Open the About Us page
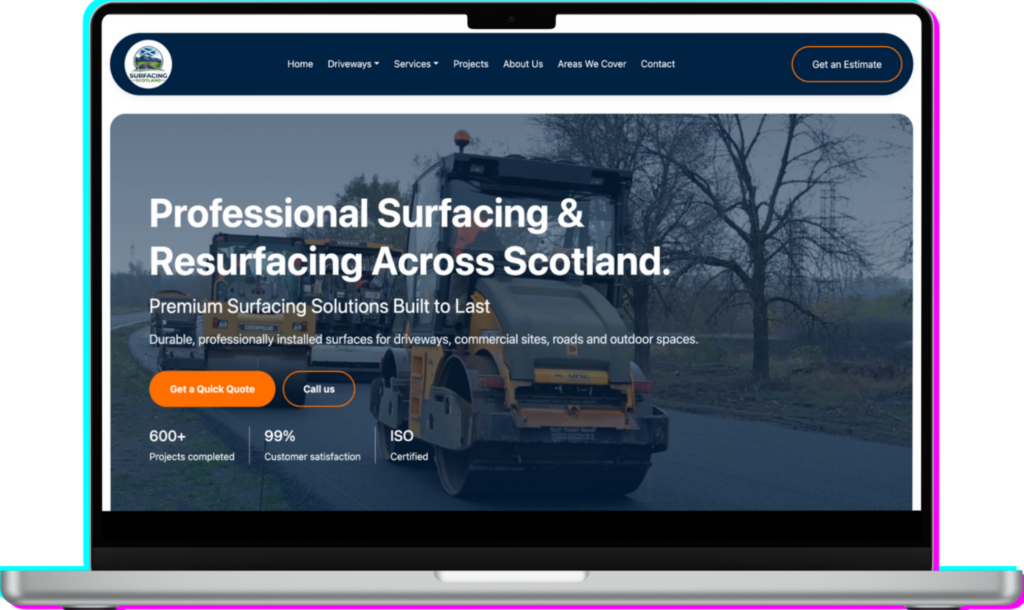 click(523, 64)
